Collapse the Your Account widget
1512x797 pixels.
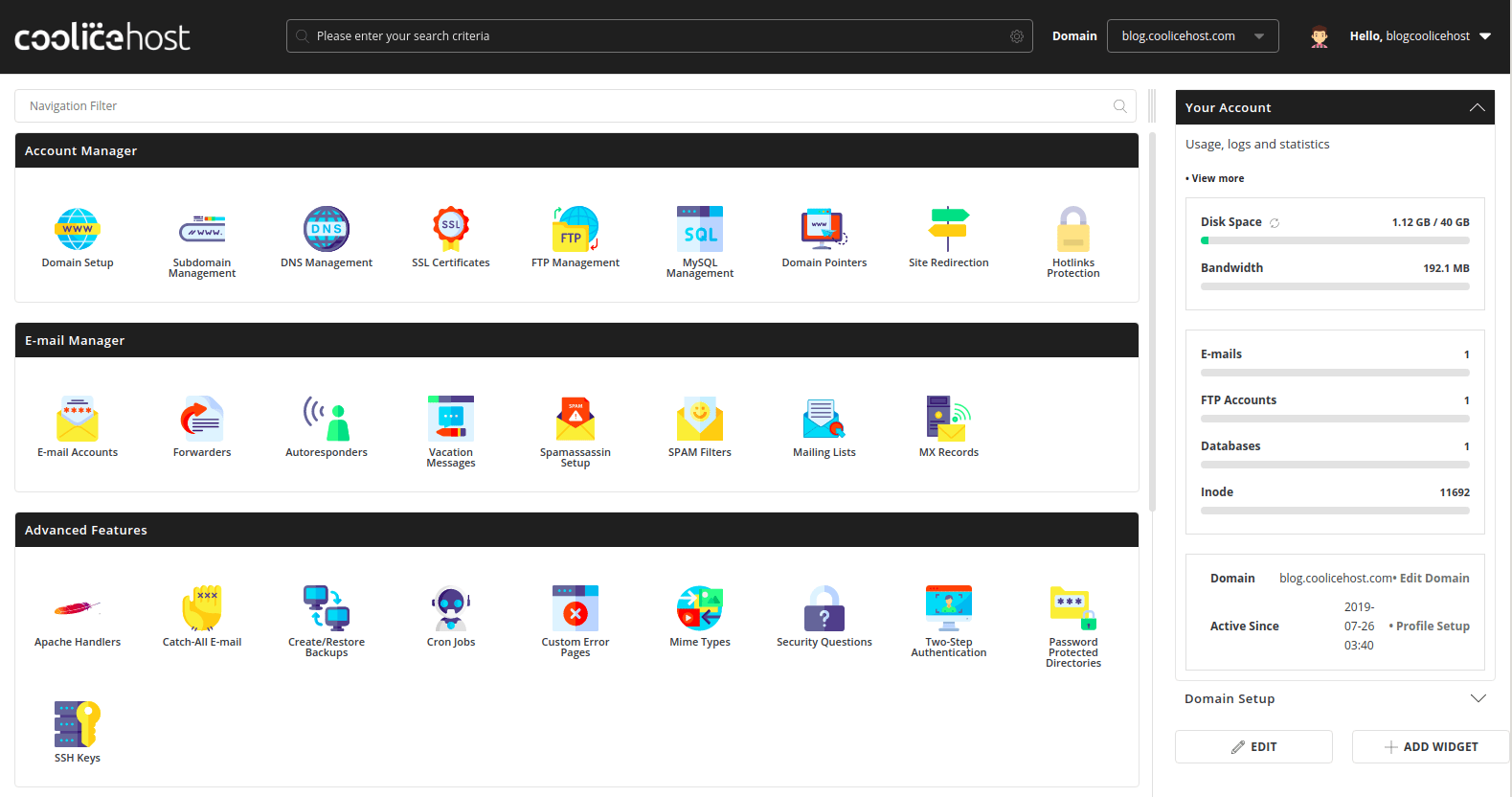[1478, 107]
